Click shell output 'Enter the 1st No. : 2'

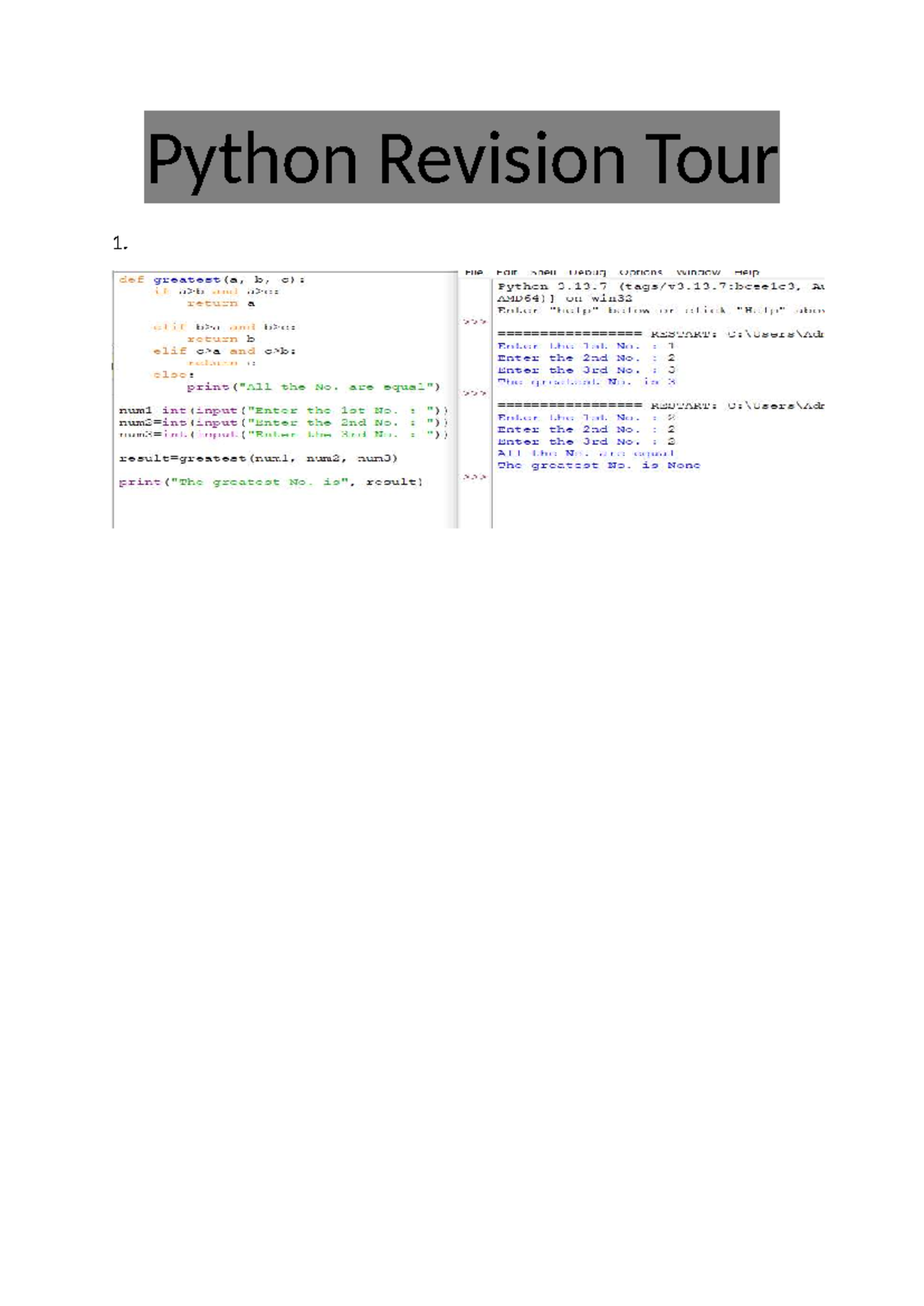pos(586,417)
